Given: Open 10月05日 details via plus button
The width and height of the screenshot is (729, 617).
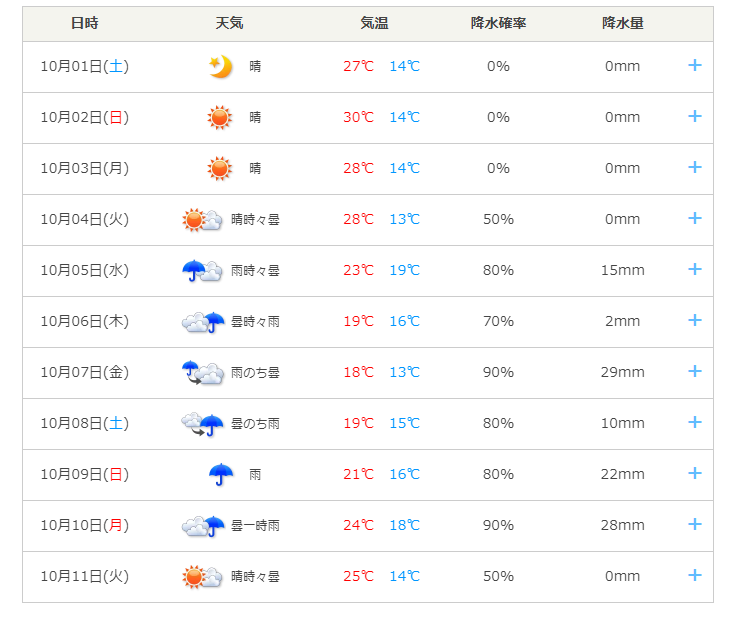Looking at the screenshot, I should pos(695,269).
